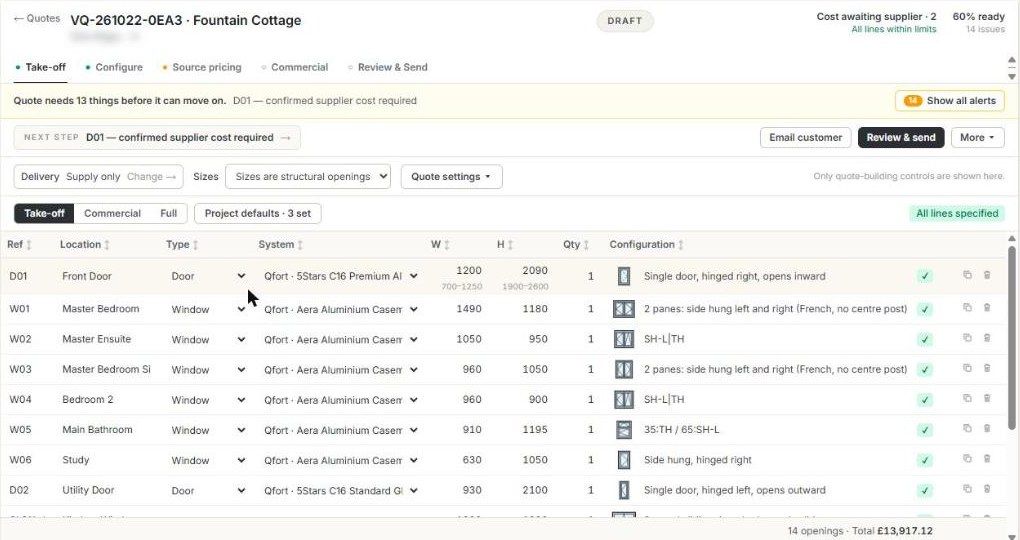Open W01 French window configuration thumbnail
1020x540 pixels.
pyautogui.click(x=624, y=308)
